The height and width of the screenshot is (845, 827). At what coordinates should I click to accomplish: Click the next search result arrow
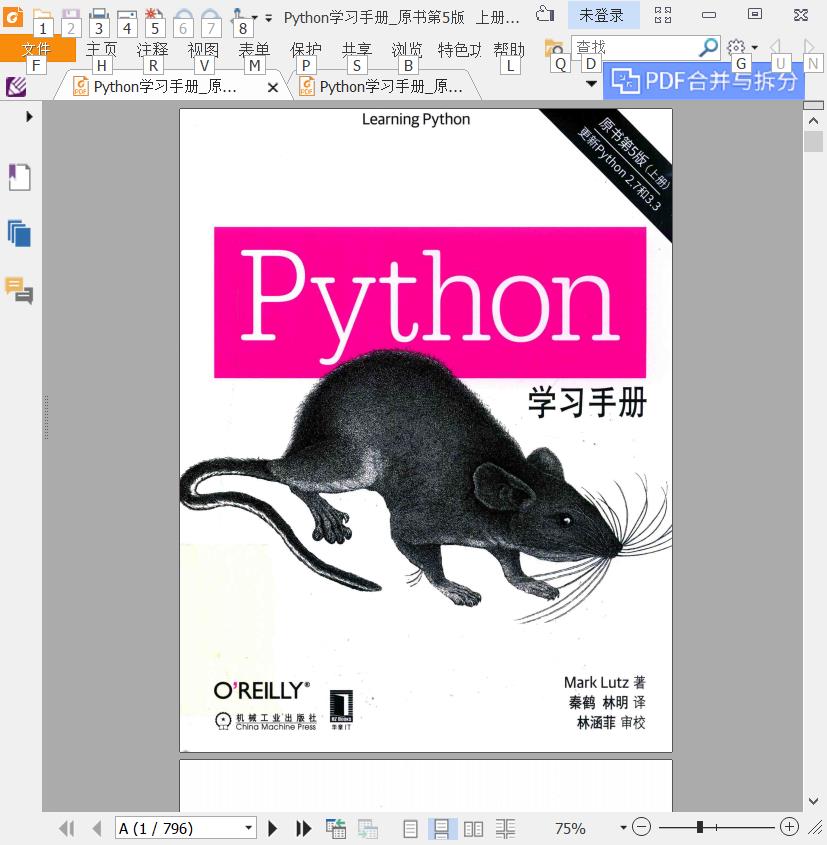click(808, 47)
